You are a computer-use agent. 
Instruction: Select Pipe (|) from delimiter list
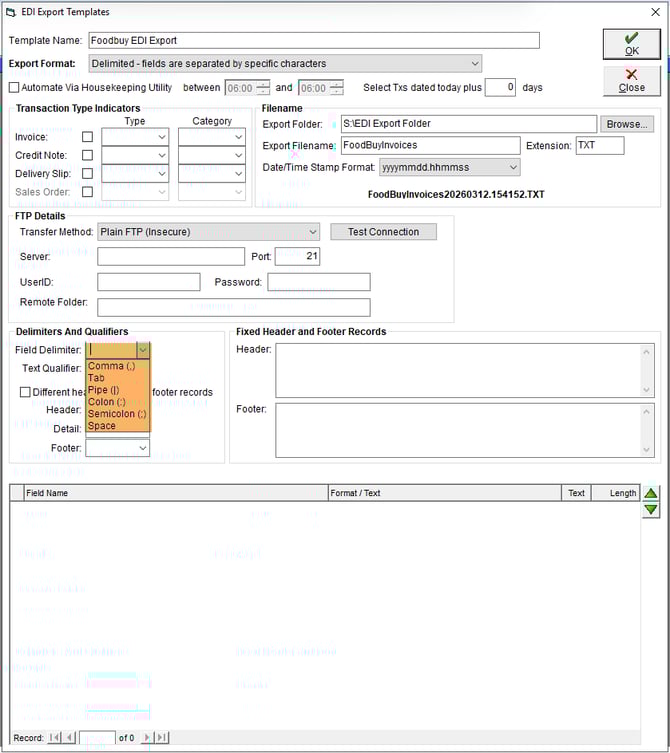tap(118, 390)
